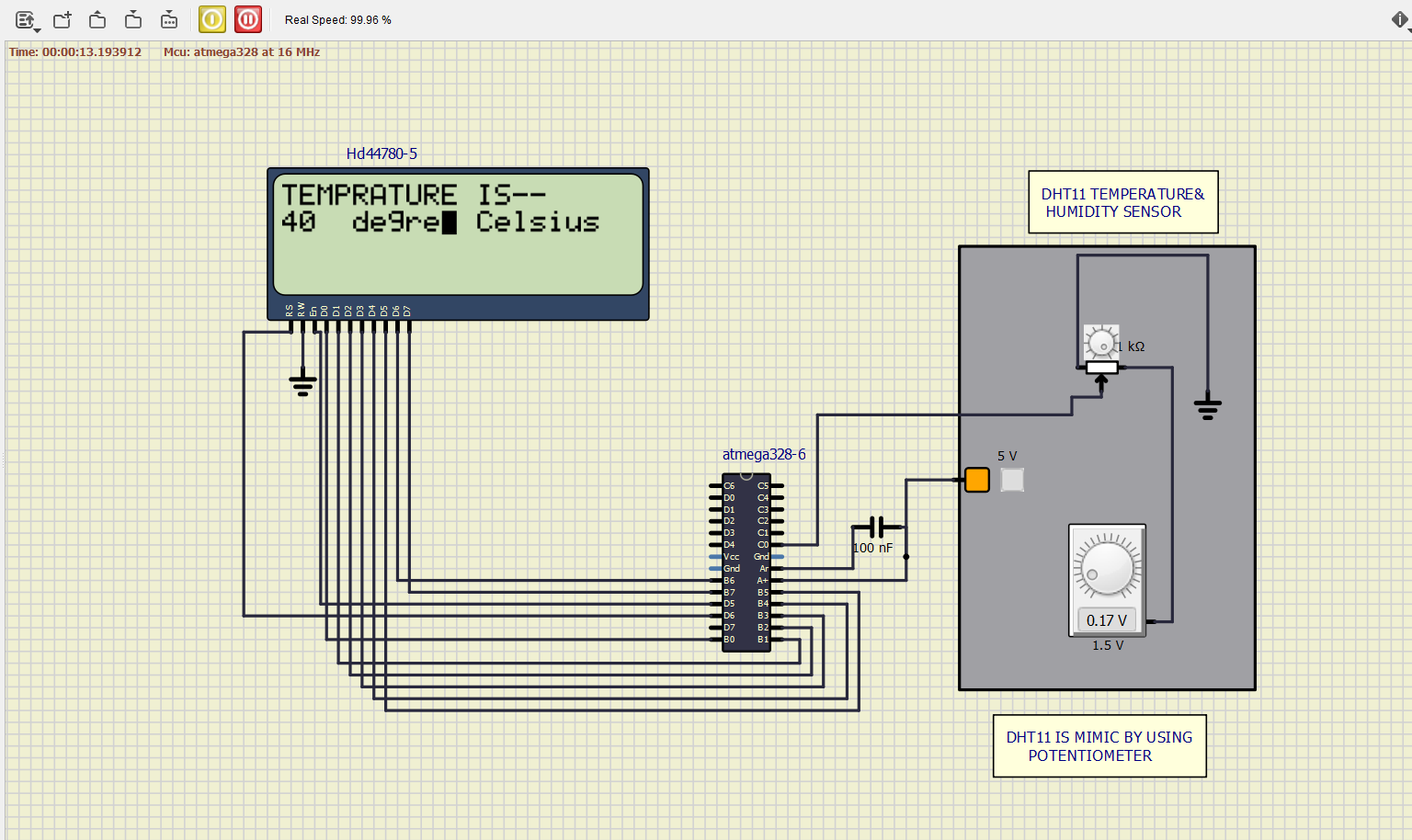Save the current circuit
The width and height of the screenshot is (1412, 840).
(132, 18)
